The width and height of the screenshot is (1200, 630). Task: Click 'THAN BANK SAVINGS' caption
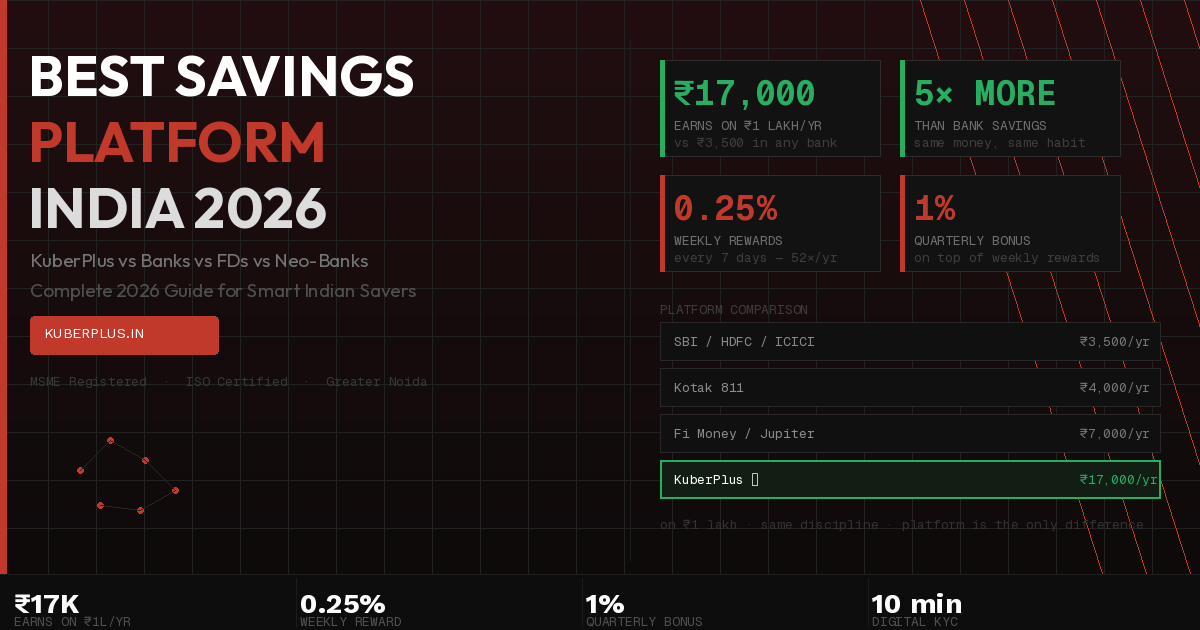[x=980, y=126]
